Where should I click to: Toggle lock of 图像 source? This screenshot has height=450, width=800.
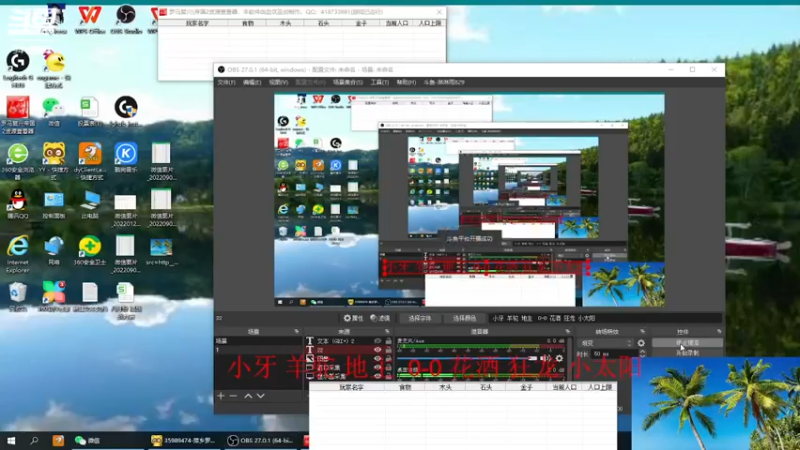pos(388,359)
